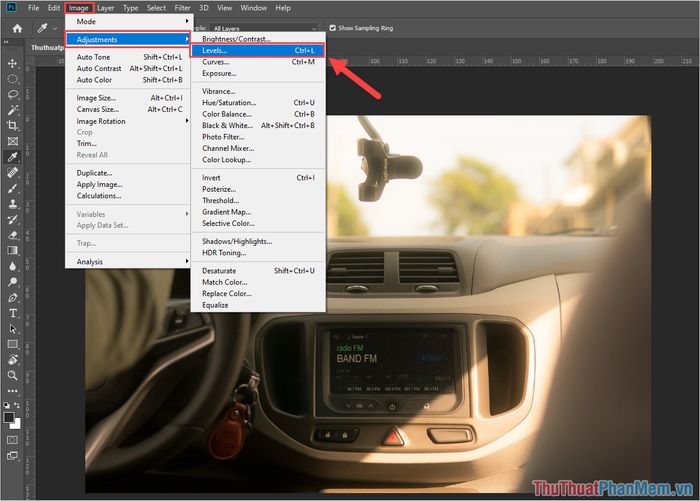This screenshot has height=501, width=700.
Task: Select the Blur tool
Action: [x=12, y=266]
